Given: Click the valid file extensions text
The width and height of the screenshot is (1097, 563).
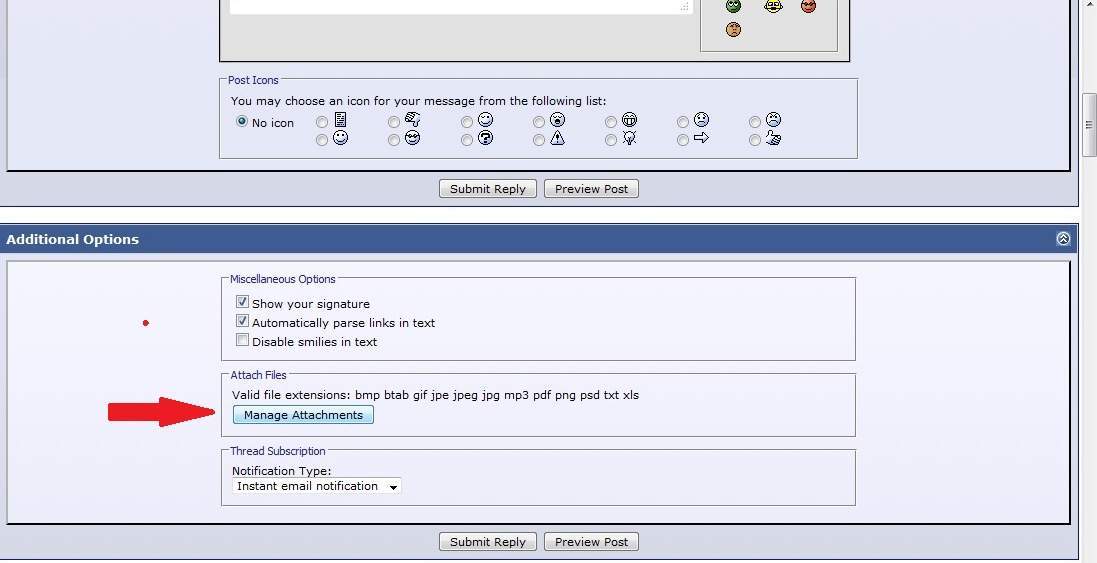Looking at the screenshot, I should tap(435, 395).
